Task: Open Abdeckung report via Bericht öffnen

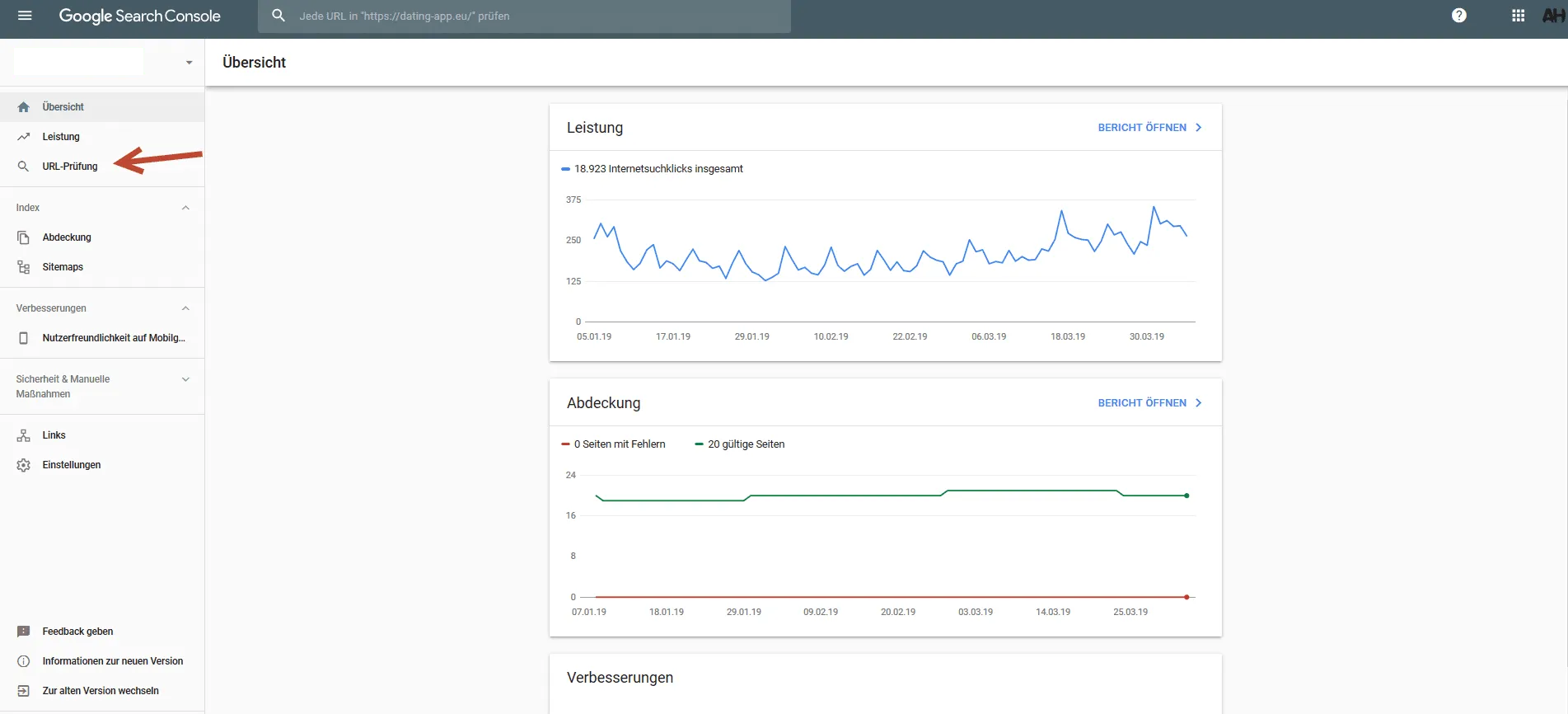Action: click(x=1142, y=403)
